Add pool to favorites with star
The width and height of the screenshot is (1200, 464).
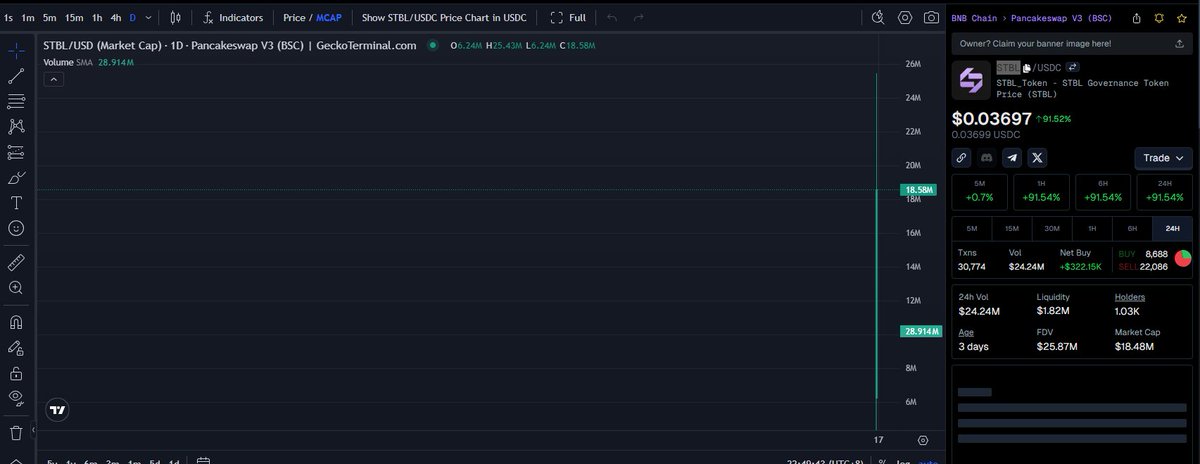(1181, 17)
